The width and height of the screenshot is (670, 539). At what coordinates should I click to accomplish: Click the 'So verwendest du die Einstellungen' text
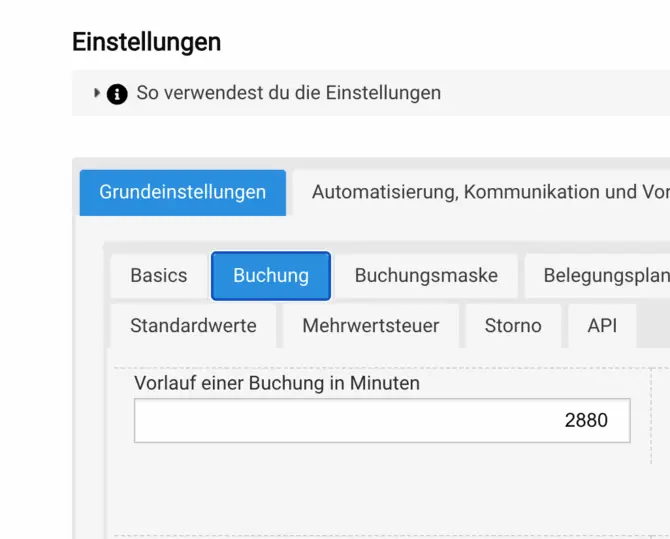288,93
